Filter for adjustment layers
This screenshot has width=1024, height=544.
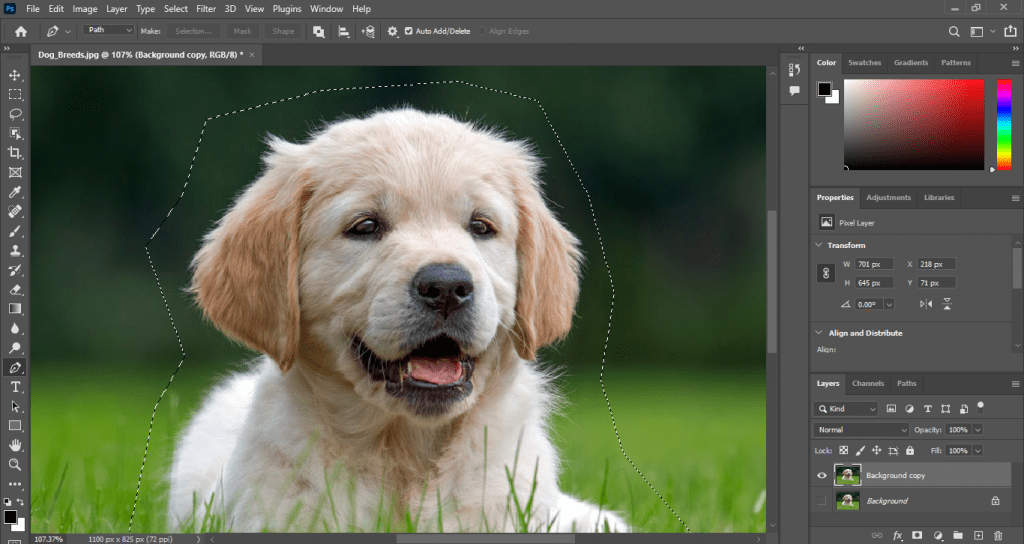[x=910, y=409]
